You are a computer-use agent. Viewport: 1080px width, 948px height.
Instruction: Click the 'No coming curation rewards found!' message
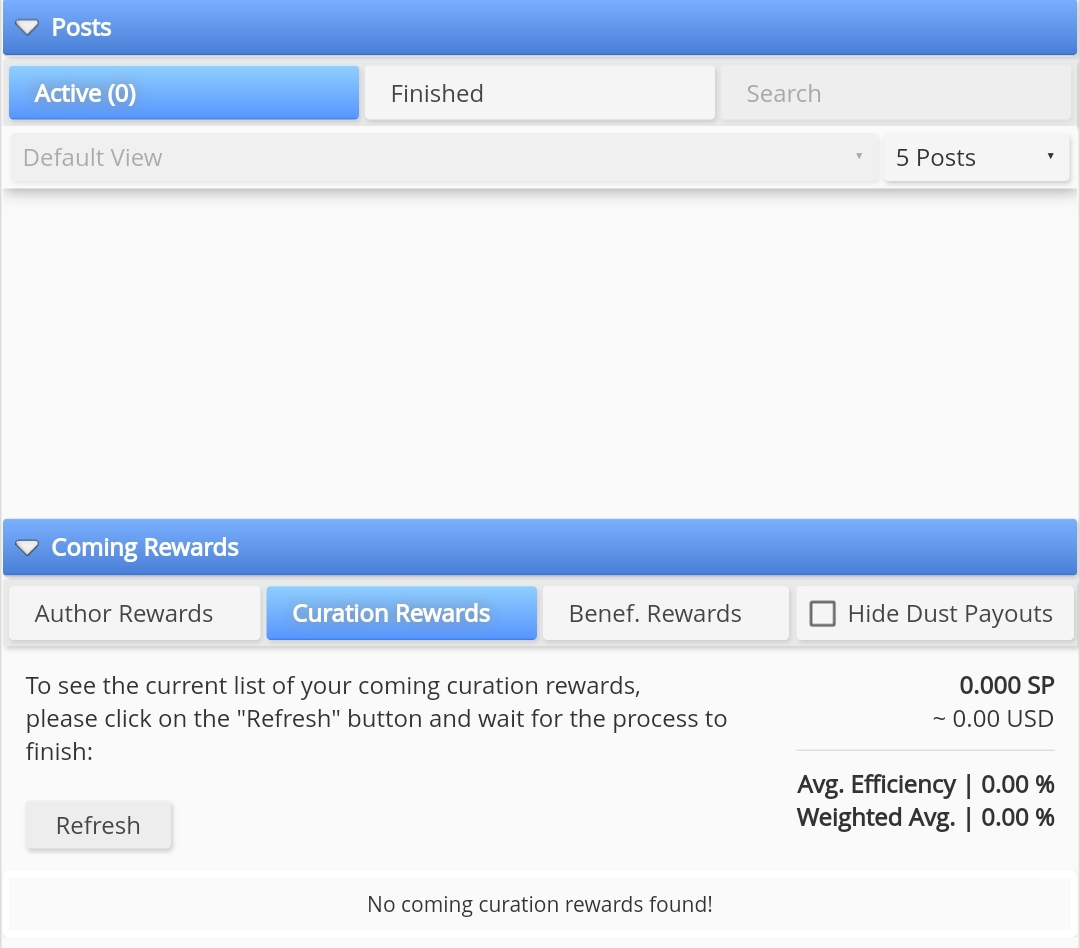point(540,904)
